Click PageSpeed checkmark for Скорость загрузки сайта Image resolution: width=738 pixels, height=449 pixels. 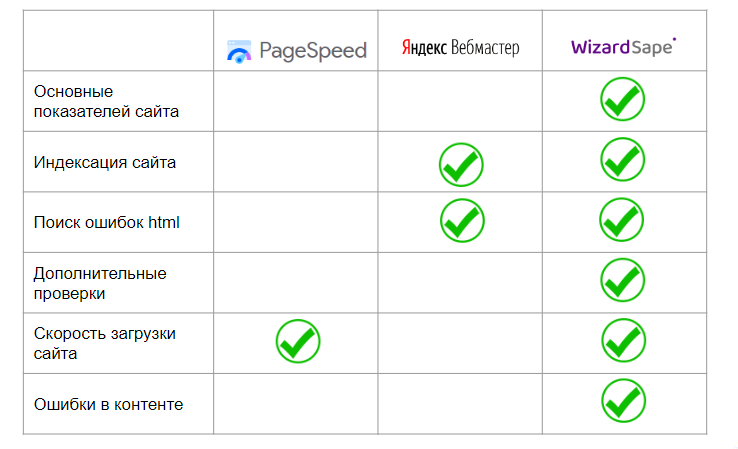tap(298, 341)
